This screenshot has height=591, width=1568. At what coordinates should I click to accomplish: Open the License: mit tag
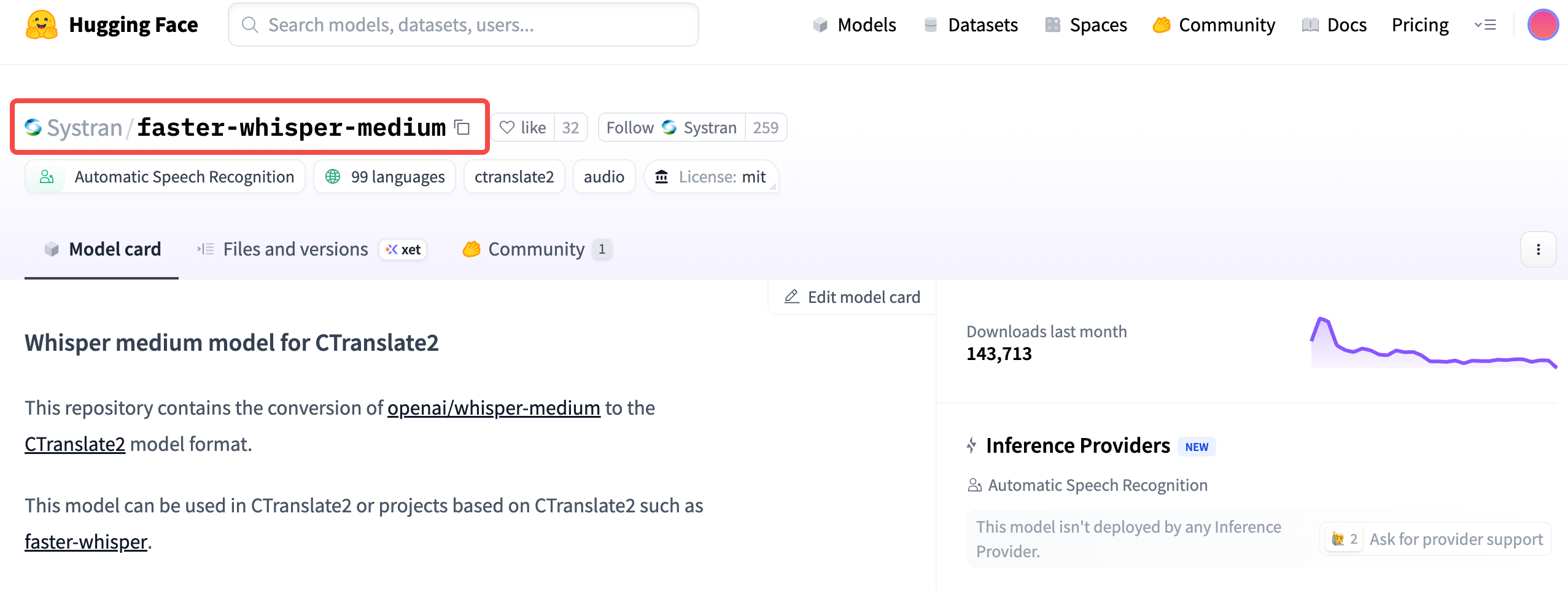click(711, 177)
